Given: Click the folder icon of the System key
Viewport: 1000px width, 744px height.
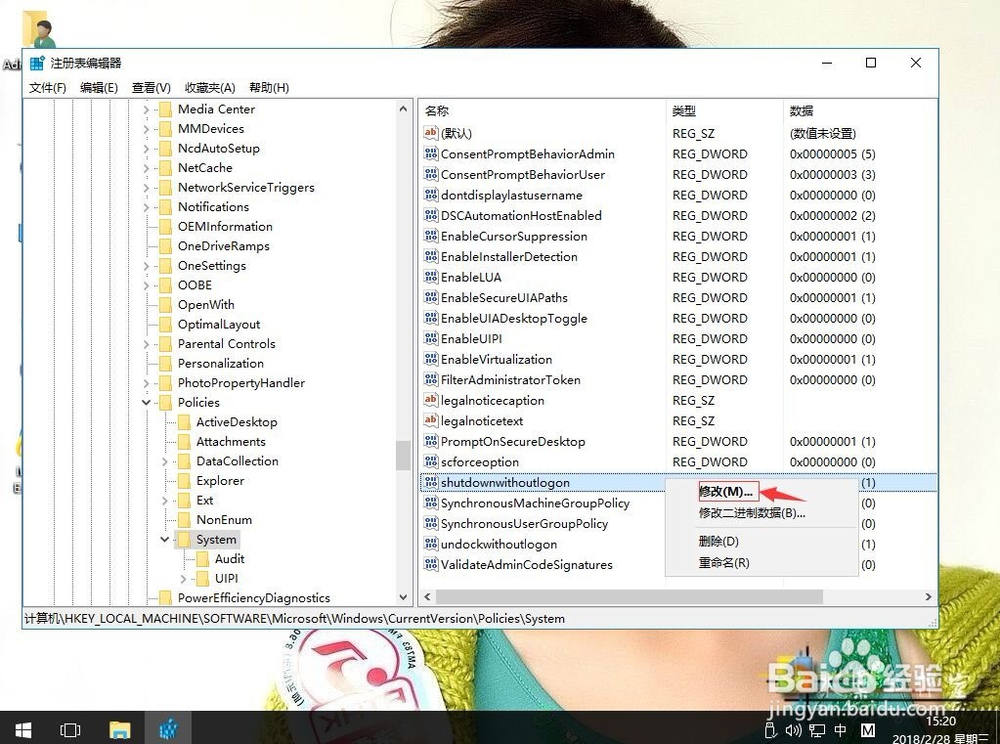Looking at the screenshot, I should pos(185,539).
